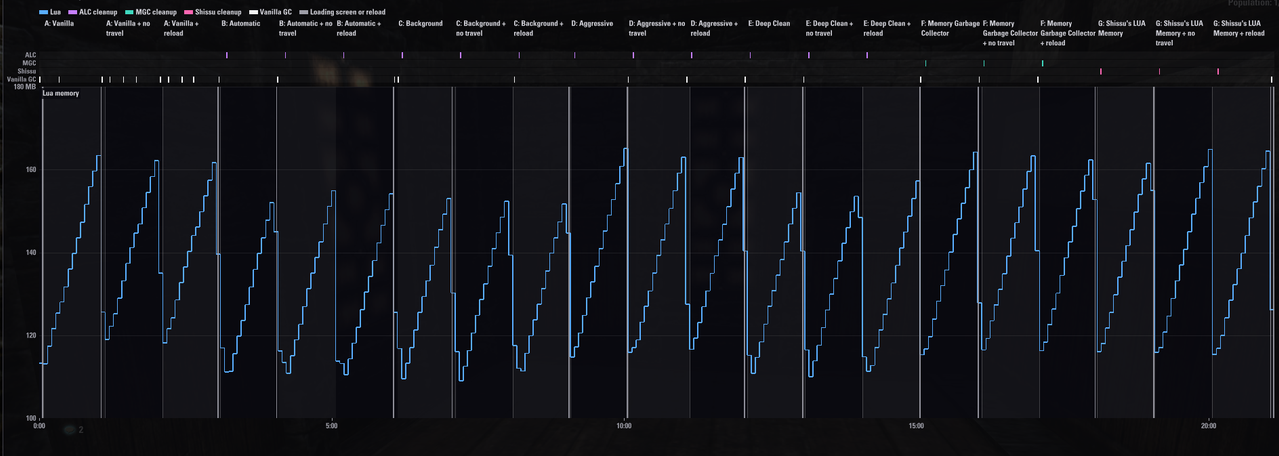Select the 'C: Background + no travel' label
The width and height of the screenshot is (1279, 456).
481,28
